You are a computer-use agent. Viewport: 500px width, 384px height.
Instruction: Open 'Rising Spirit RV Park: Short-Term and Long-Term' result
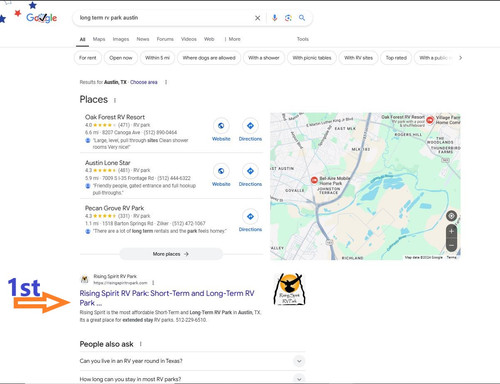(x=167, y=298)
